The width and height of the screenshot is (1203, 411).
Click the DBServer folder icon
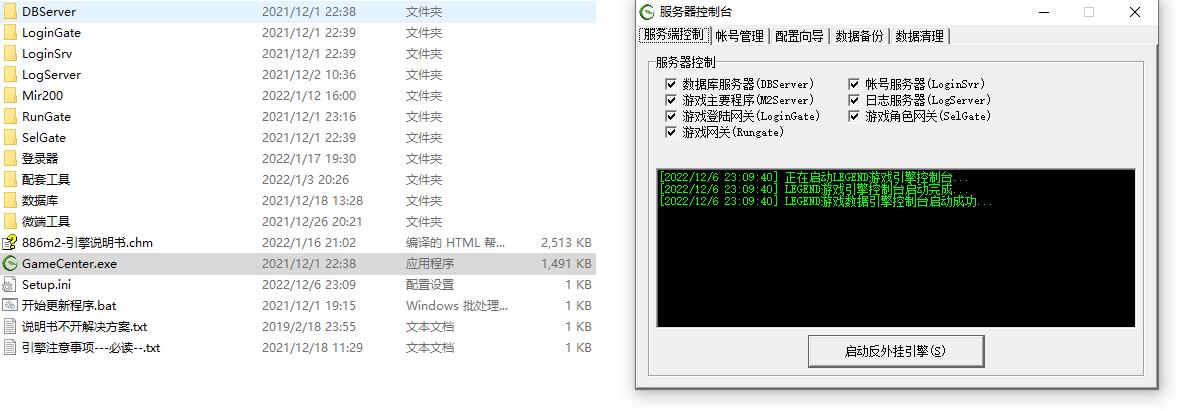[10, 12]
